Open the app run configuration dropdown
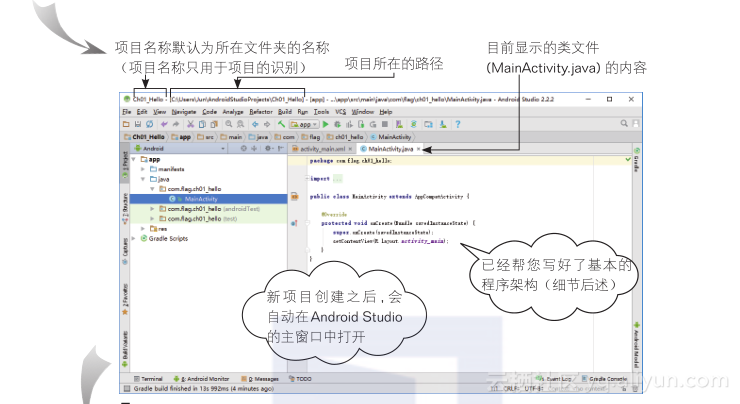 (304, 125)
